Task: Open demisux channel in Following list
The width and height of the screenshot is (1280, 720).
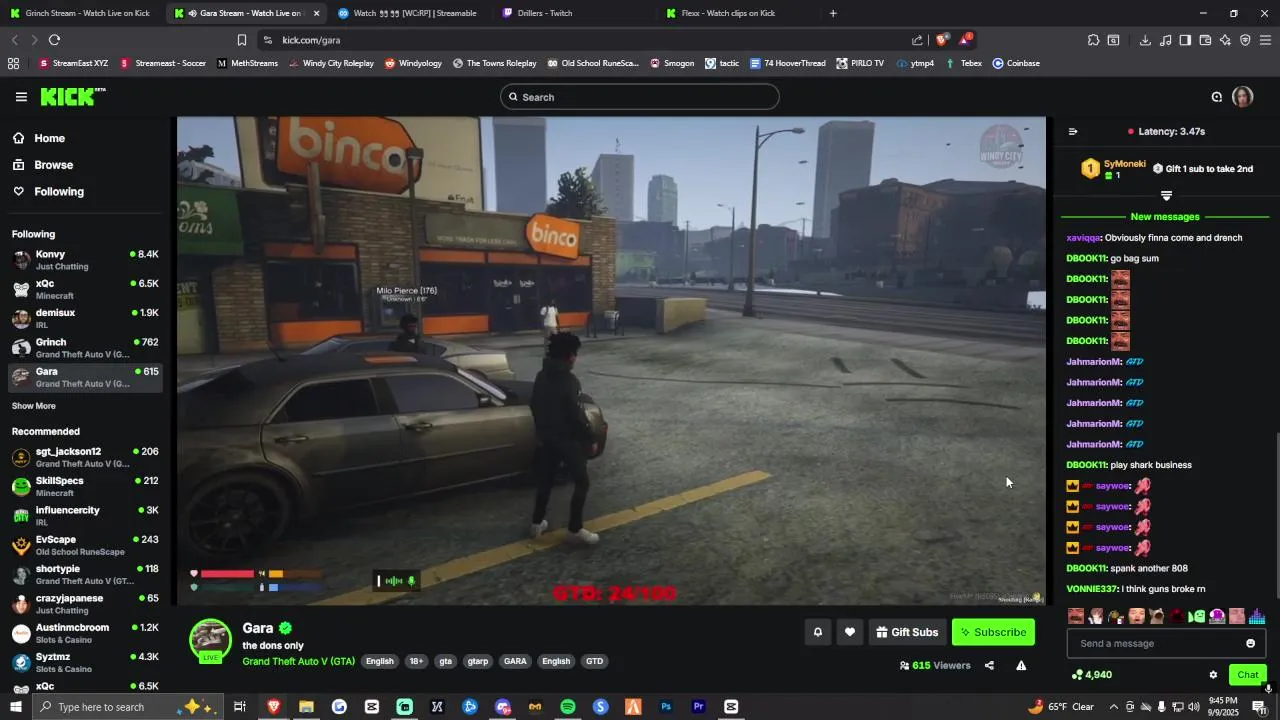Action: [x=85, y=319]
